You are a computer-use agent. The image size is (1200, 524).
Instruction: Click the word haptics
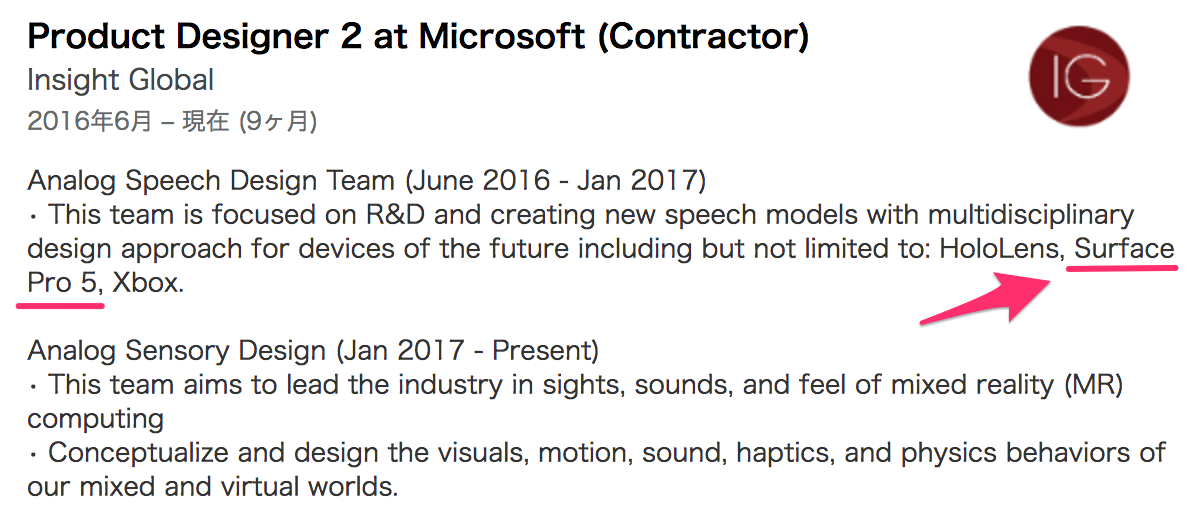pyautogui.click(x=779, y=453)
